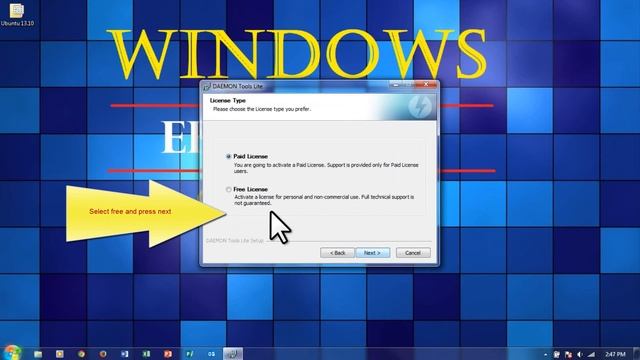Screen dimensions: 640x360
Task: Click the Next button
Action: tap(372, 253)
